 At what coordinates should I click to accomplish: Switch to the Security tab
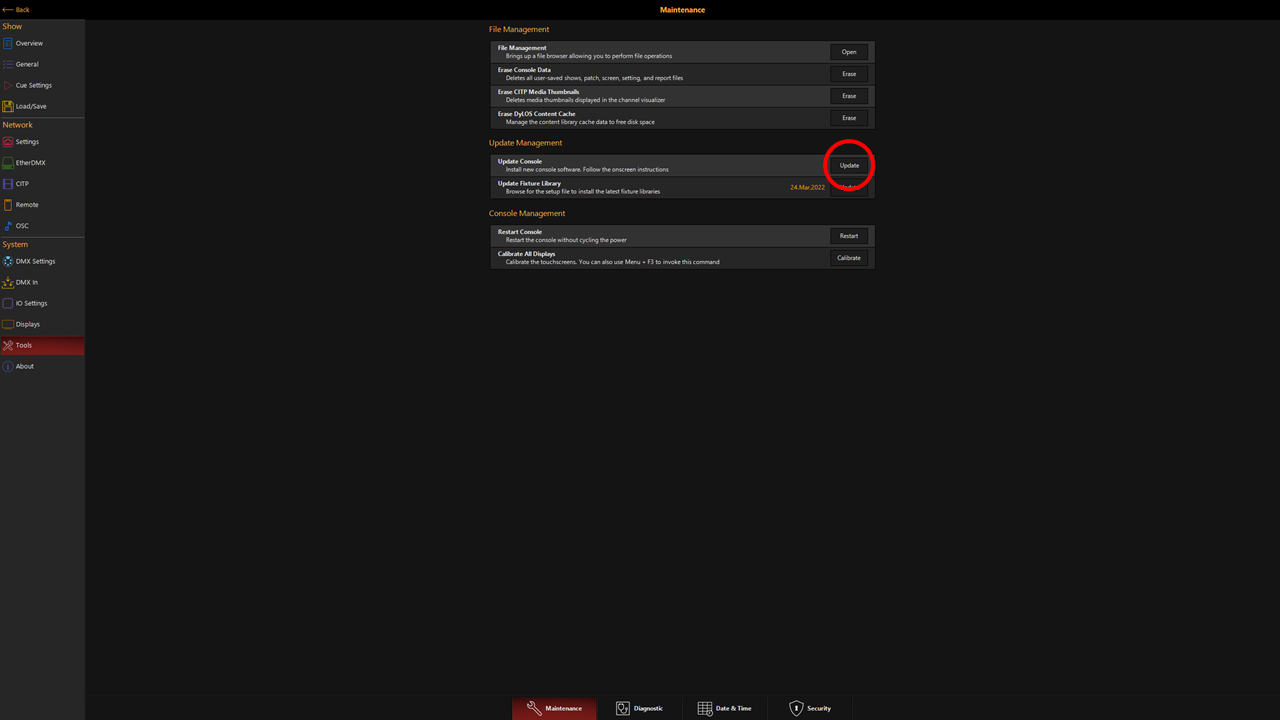pos(810,708)
